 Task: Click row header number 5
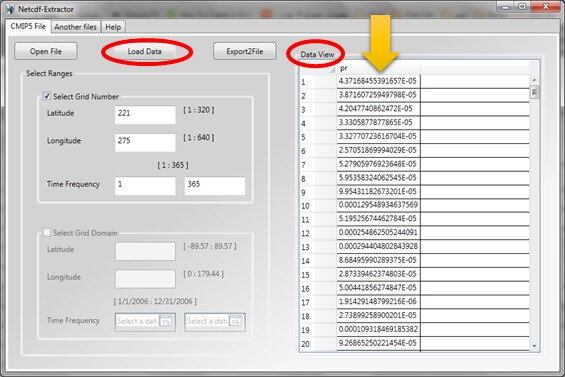click(318, 137)
